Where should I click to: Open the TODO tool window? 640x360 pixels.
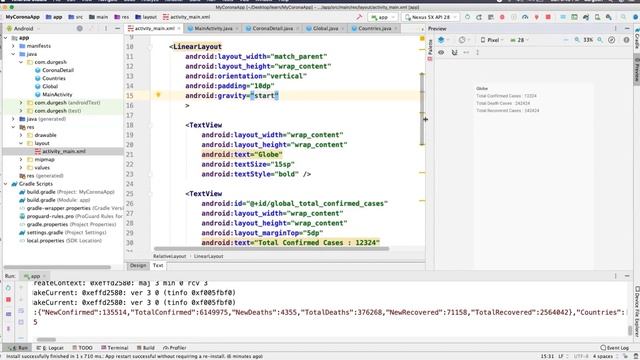[82, 348]
